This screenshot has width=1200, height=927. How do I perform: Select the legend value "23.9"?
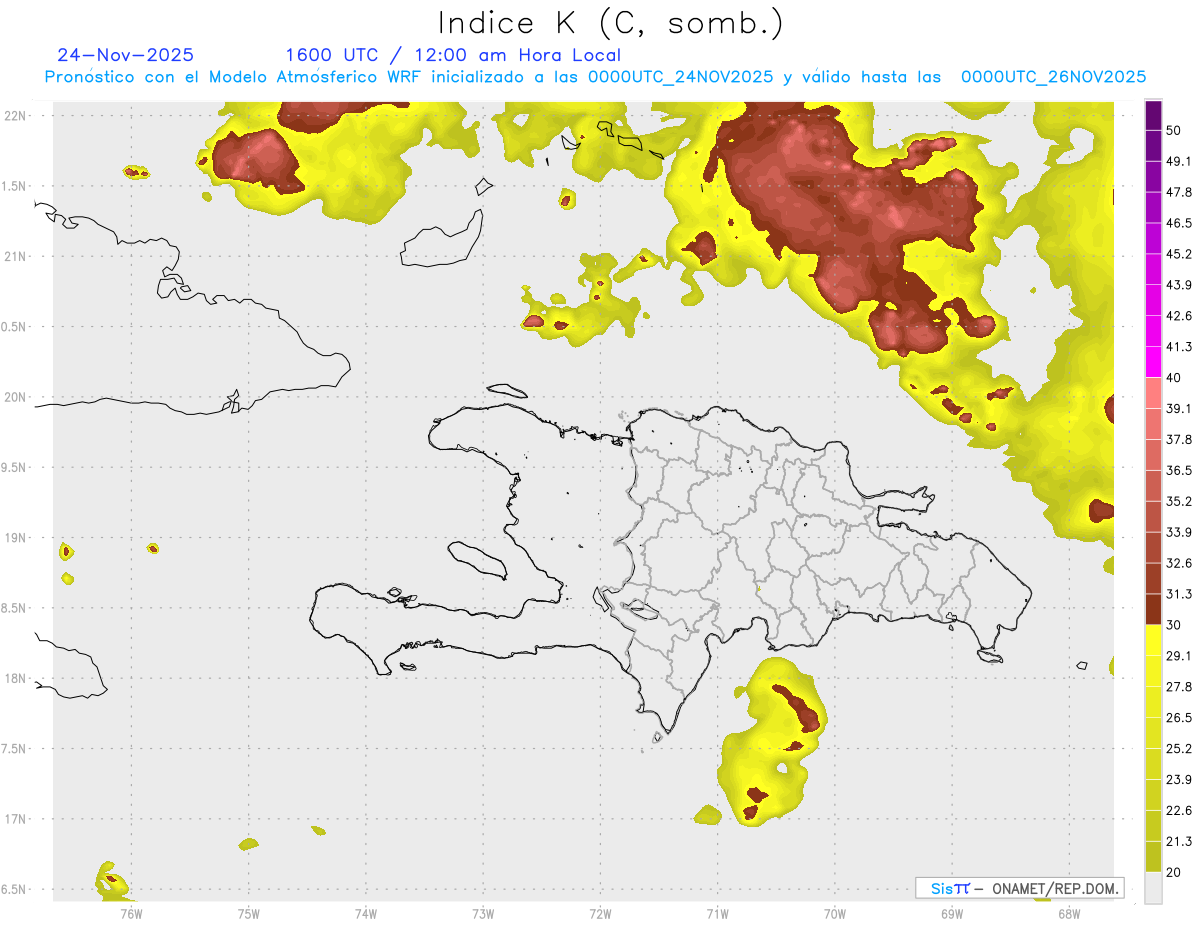pos(1179,780)
